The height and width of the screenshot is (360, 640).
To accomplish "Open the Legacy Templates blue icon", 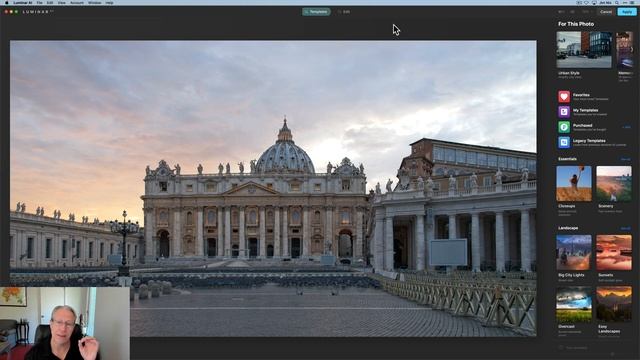I will [564, 142].
